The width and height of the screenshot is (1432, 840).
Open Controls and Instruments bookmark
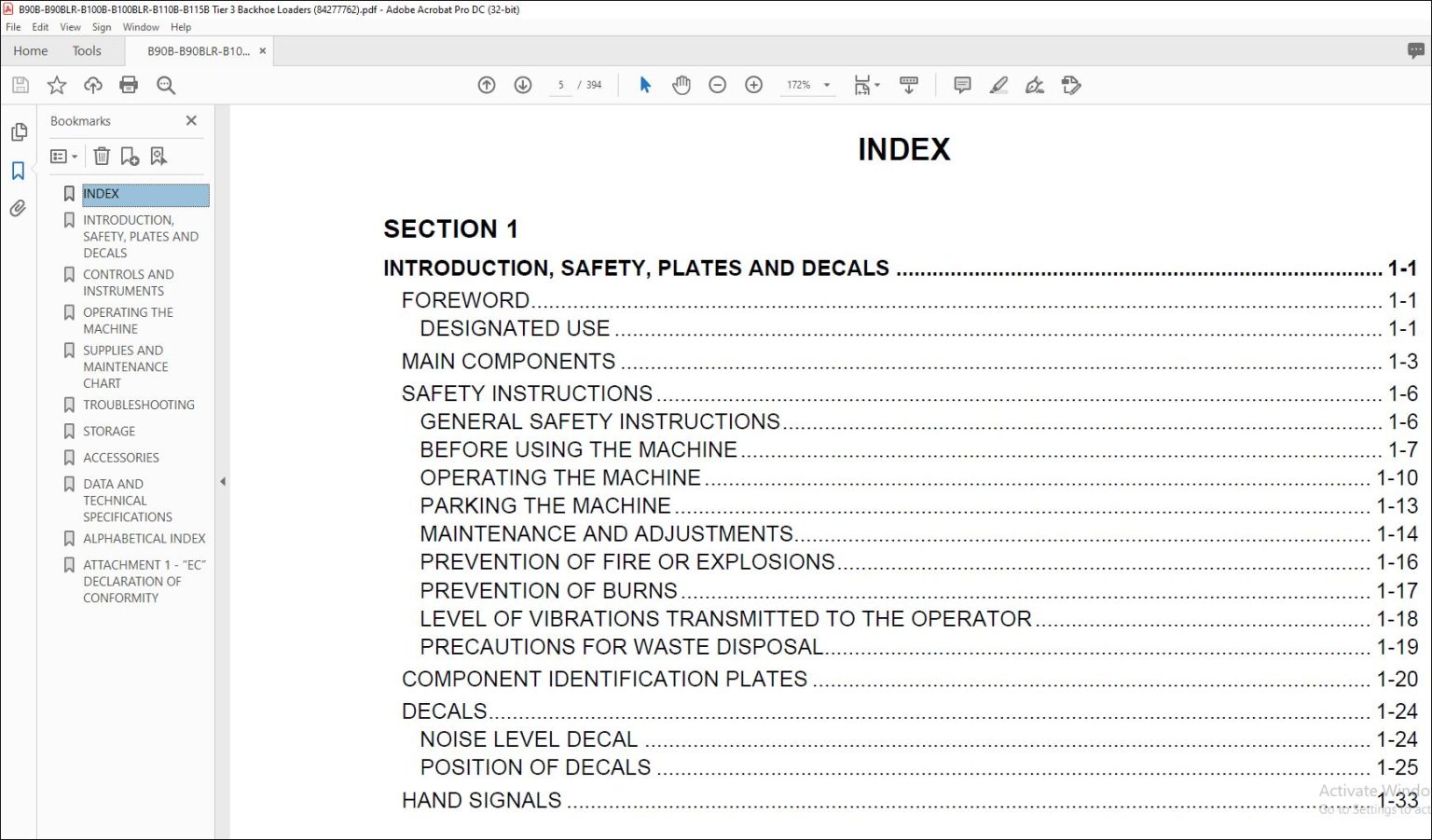point(128,282)
